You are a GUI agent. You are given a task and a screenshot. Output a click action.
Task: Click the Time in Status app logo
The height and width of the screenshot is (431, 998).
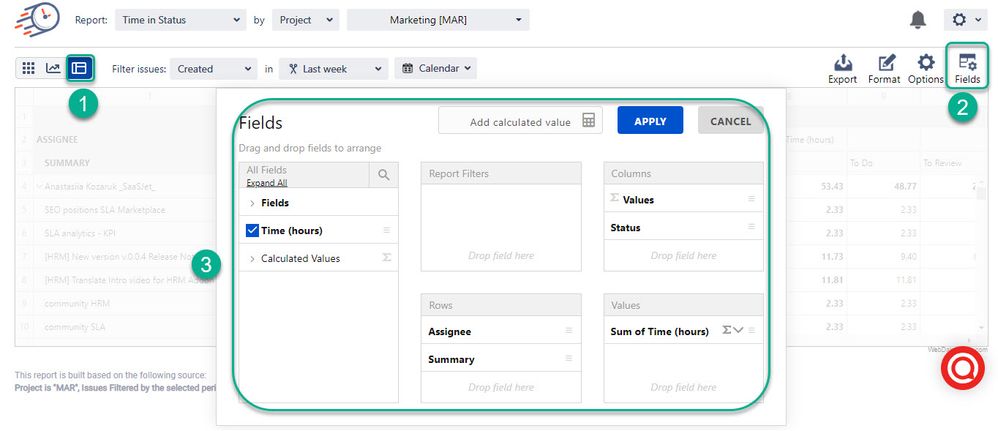tap(38, 19)
